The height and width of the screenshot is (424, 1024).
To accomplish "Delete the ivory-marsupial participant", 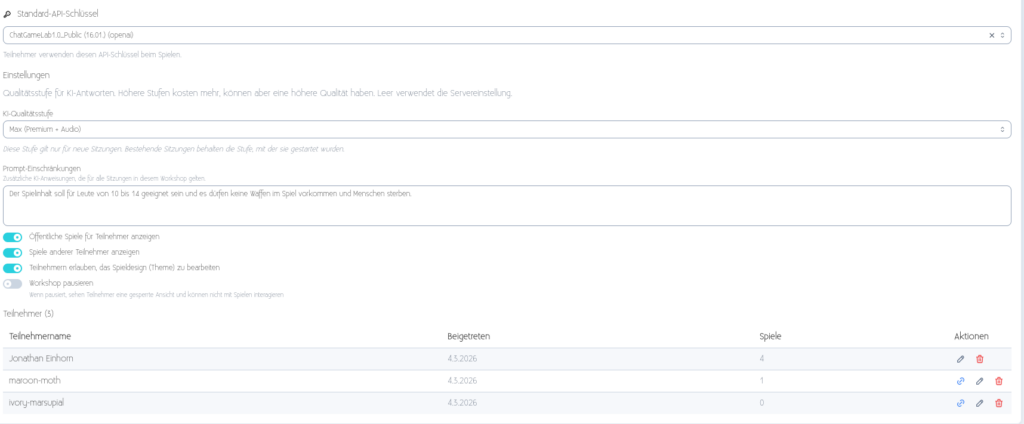I will click(x=999, y=403).
